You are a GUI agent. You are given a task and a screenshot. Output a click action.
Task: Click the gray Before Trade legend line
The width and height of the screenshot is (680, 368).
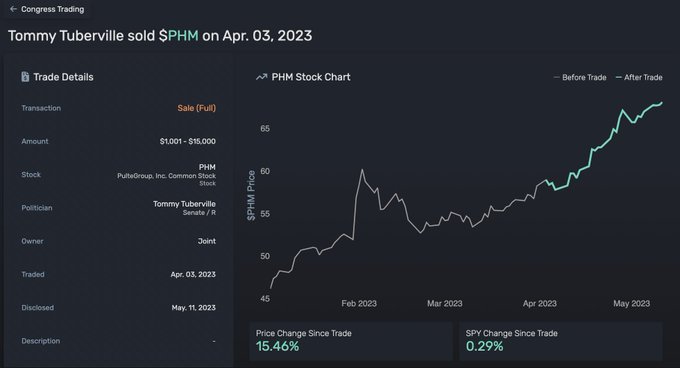[x=557, y=77]
